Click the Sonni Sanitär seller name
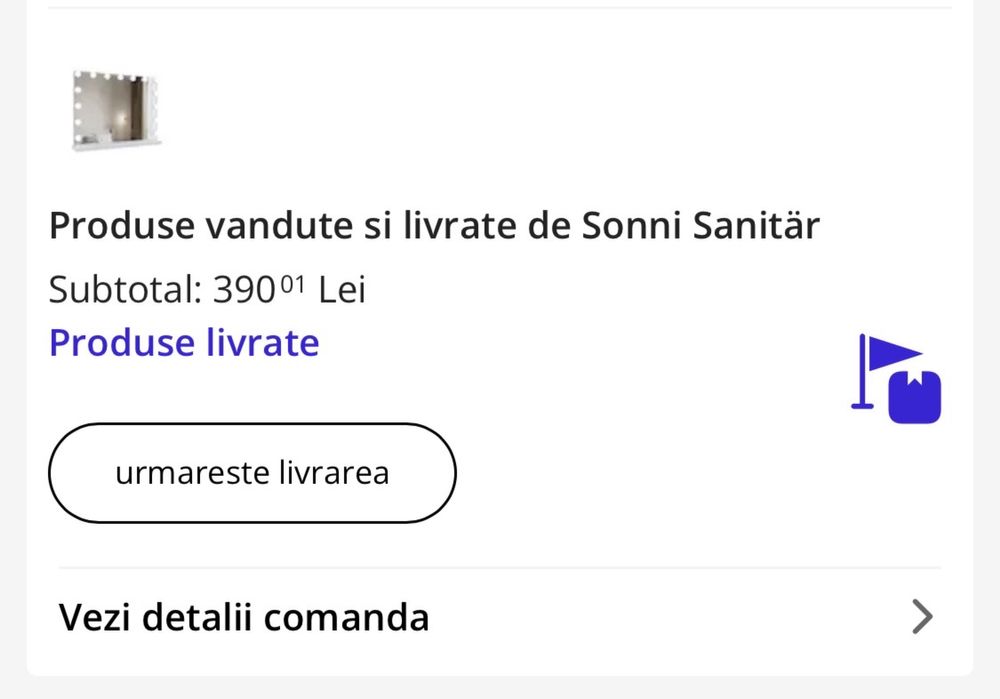This screenshot has height=699, width=1000. pyautogui.click(x=701, y=227)
